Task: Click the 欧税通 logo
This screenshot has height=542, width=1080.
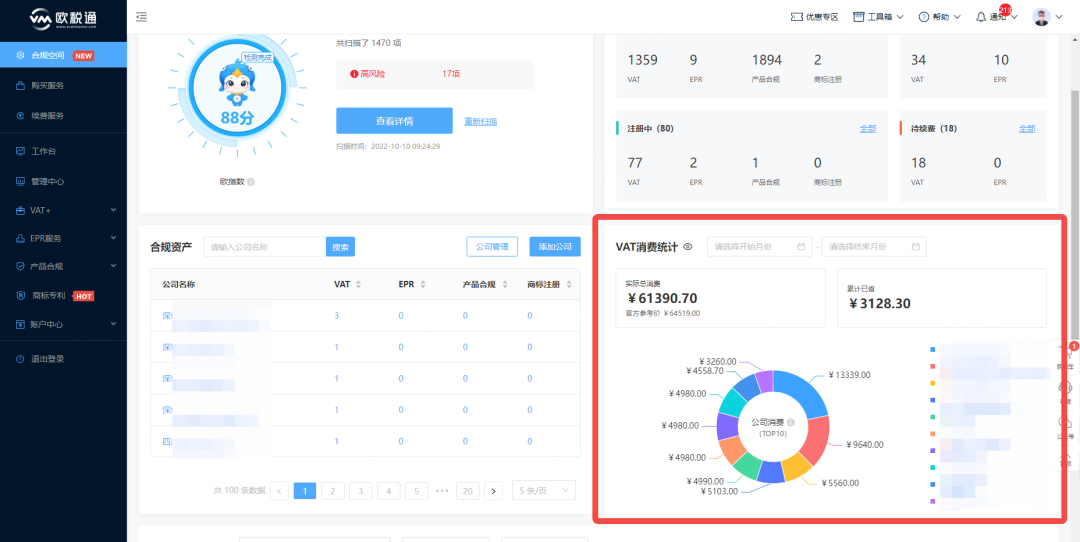Action: pyautogui.click(x=63, y=18)
